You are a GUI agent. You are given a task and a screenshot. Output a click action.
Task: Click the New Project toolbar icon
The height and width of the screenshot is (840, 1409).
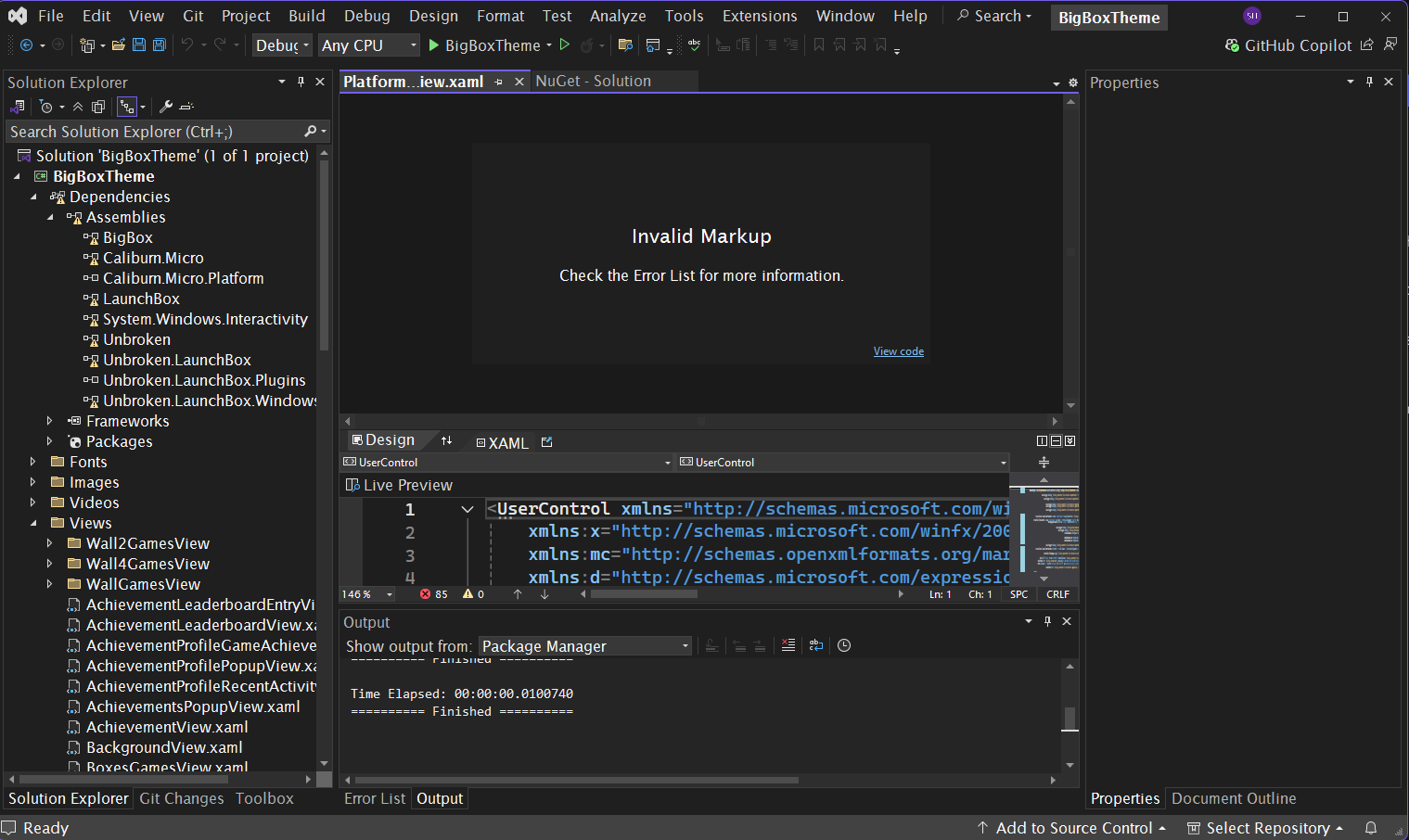[x=87, y=45]
